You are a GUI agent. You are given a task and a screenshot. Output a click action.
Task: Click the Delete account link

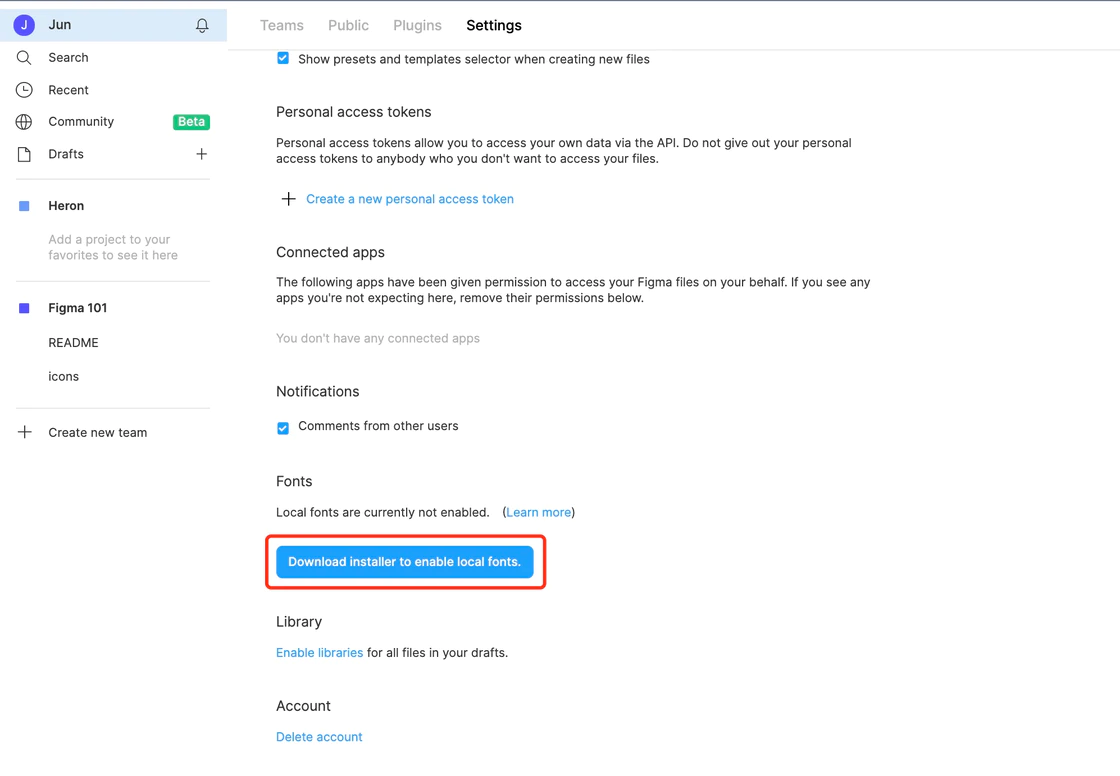tap(319, 737)
